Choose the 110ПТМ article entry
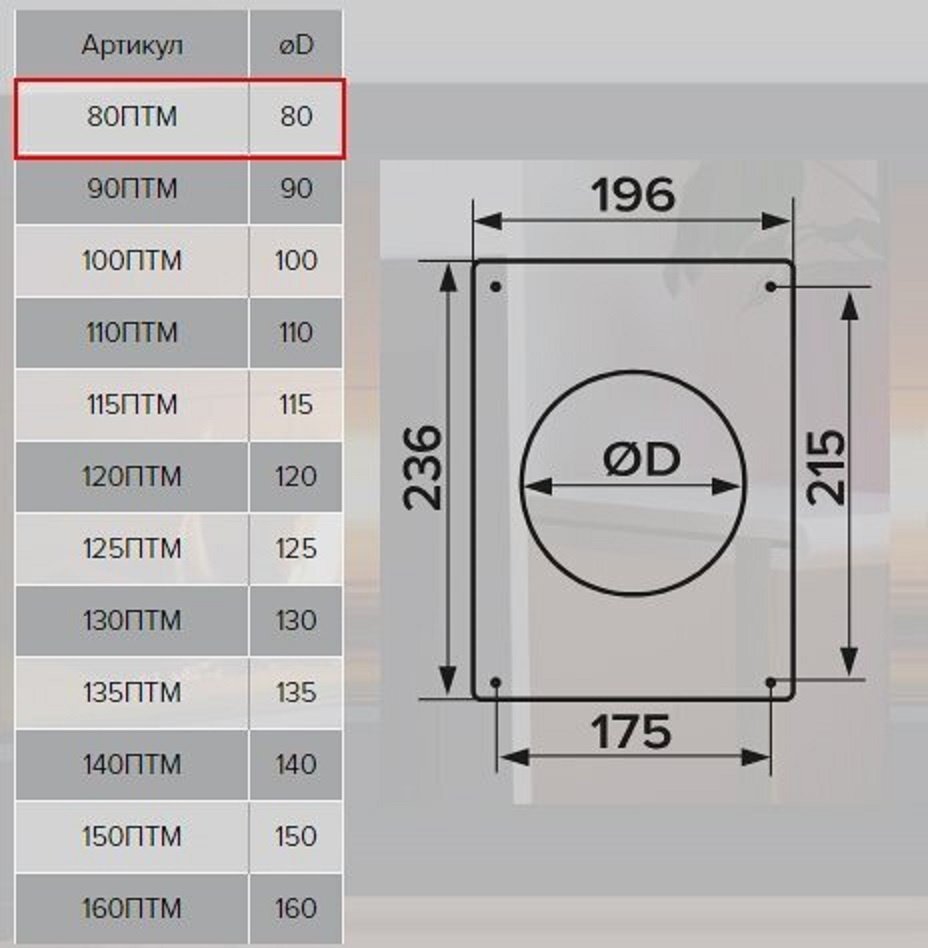This screenshot has height=948, width=928. pyautogui.click(x=132, y=333)
